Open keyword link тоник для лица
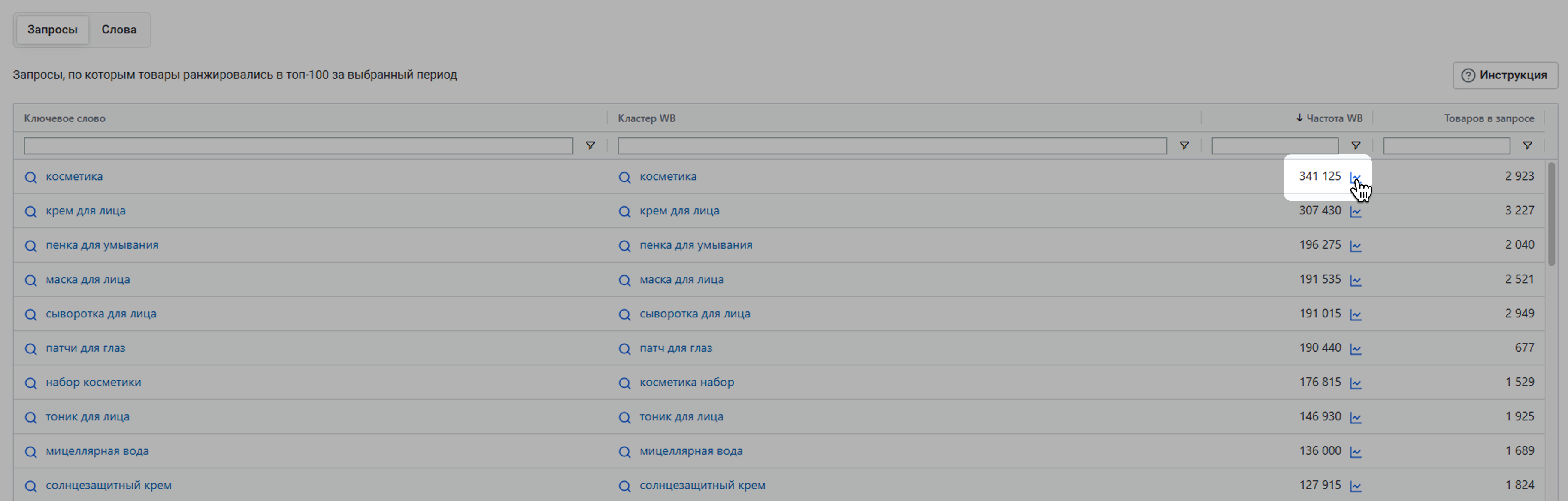 point(88,417)
